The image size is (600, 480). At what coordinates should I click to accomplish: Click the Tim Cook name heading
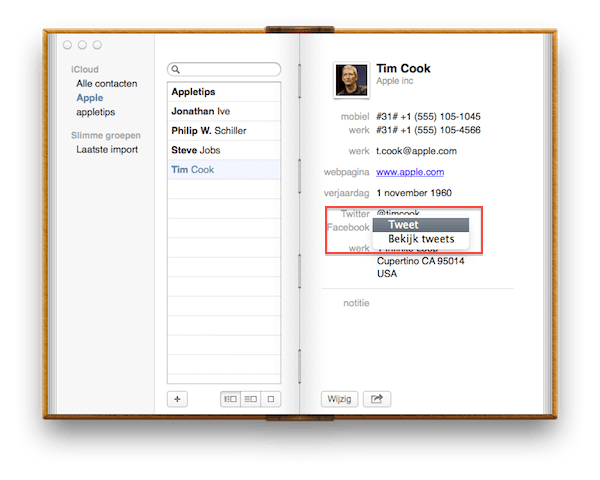(x=403, y=68)
